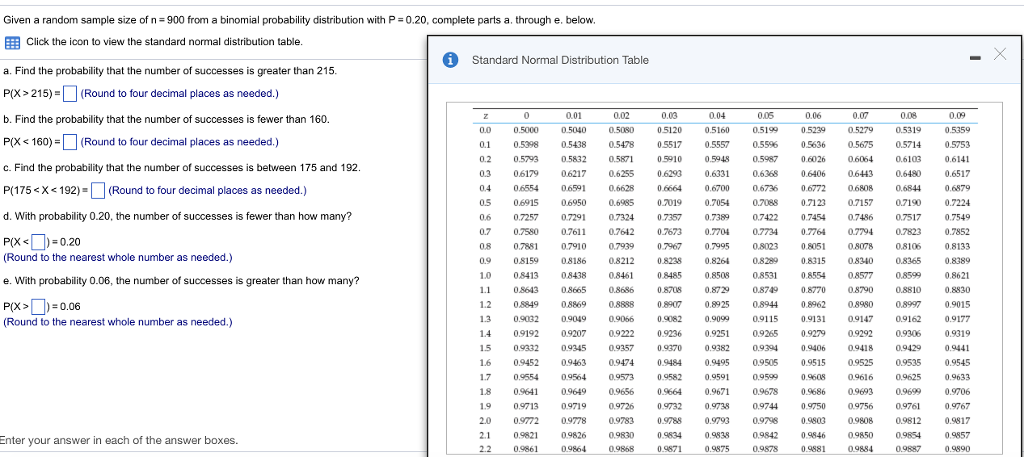
Task: Click answer box for P(X > ?) = 0.06
Action: (x=39, y=307)
